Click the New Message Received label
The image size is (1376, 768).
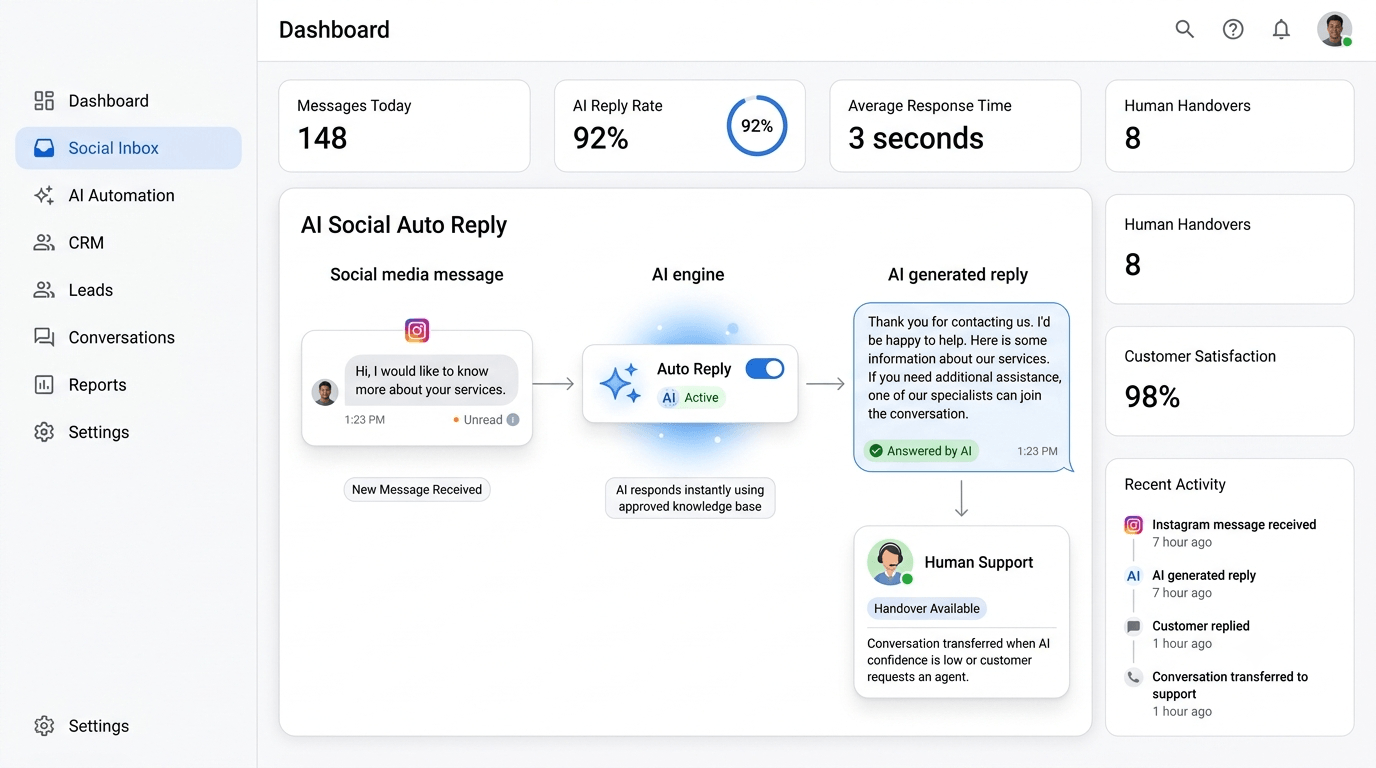(417, 489)
